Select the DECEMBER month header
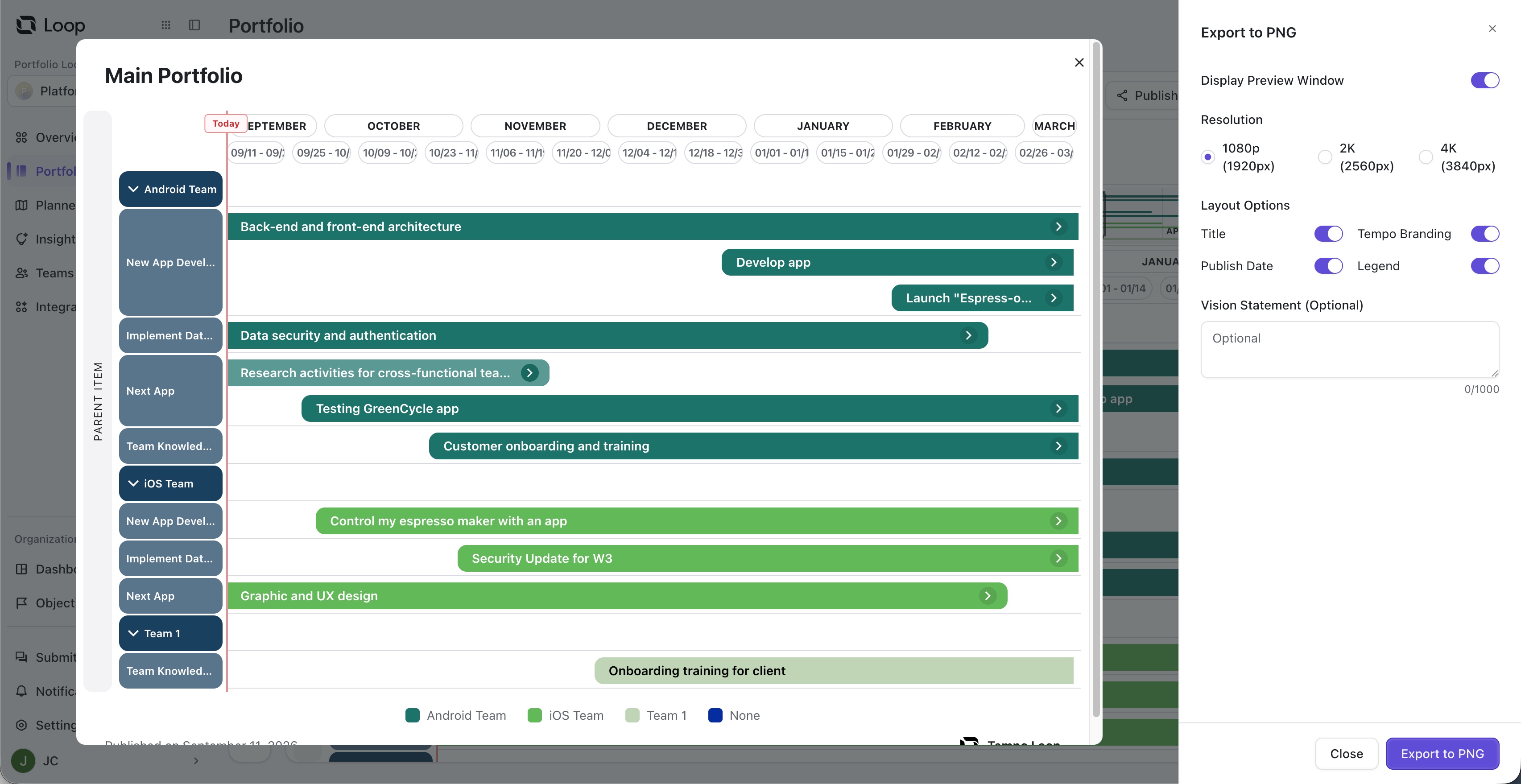Viewport: 1521px width, 784px height. click(677, 126)
